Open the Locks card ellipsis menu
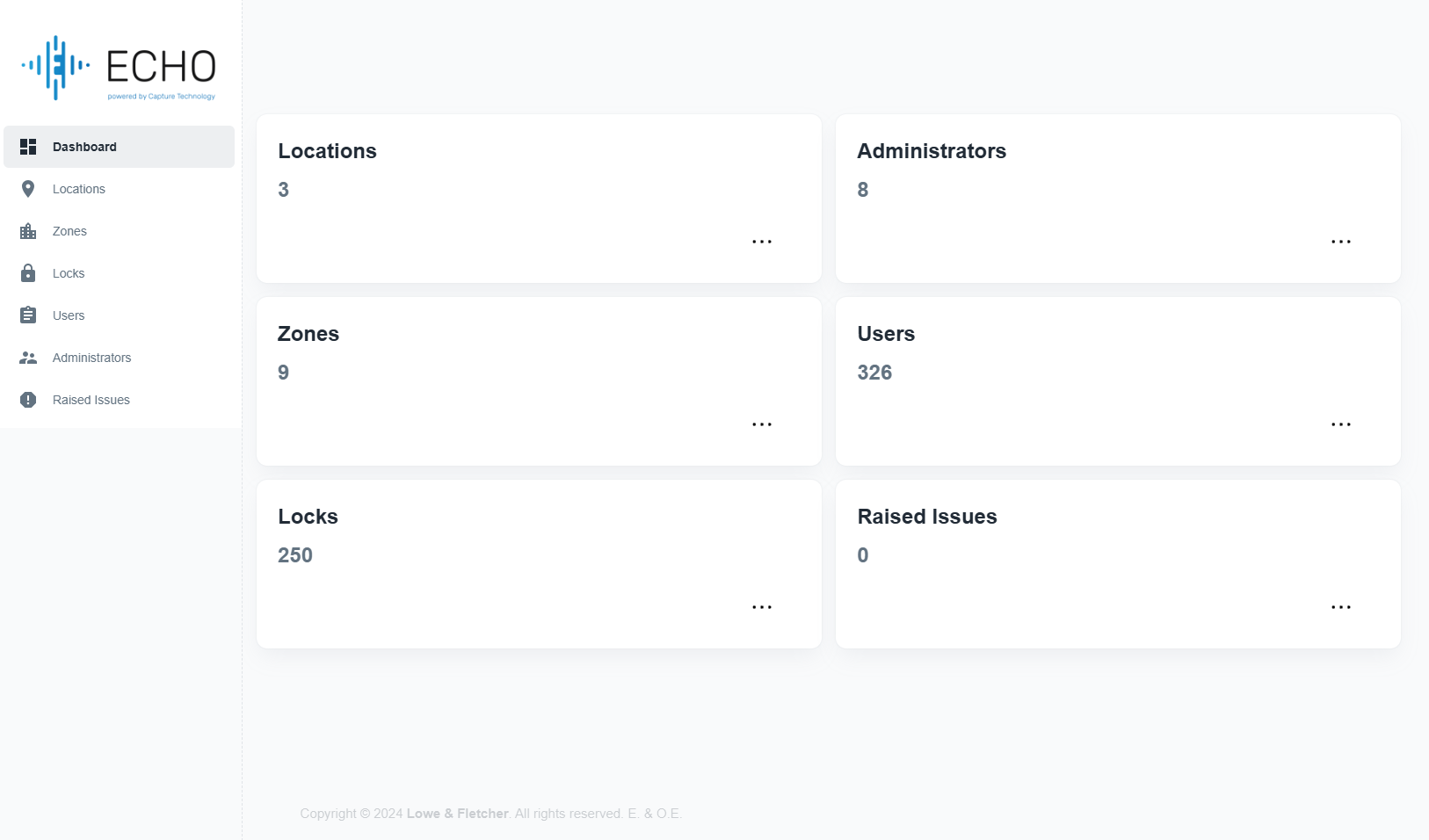Viewport: 1429px width, 840px height. pyautogui.click(x=761, y=607)
